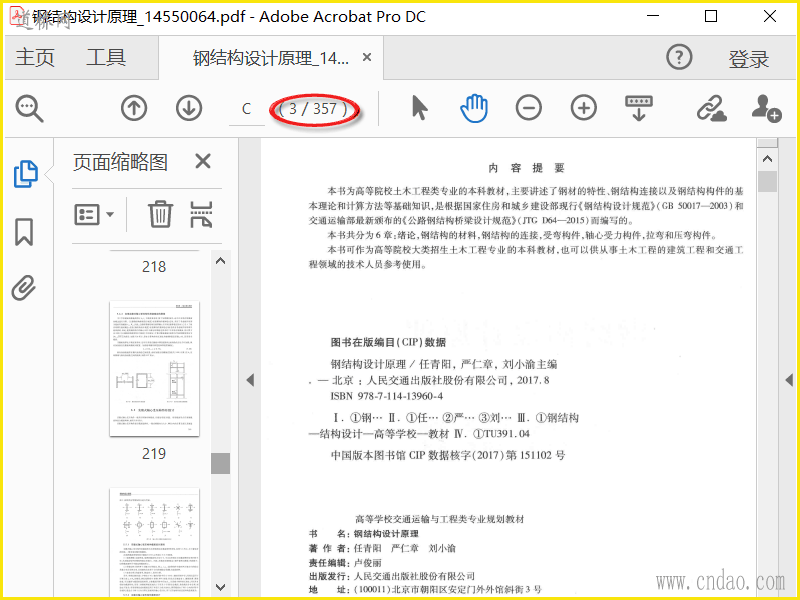Delete selected pages with trash icon

(x=160, y=214)
